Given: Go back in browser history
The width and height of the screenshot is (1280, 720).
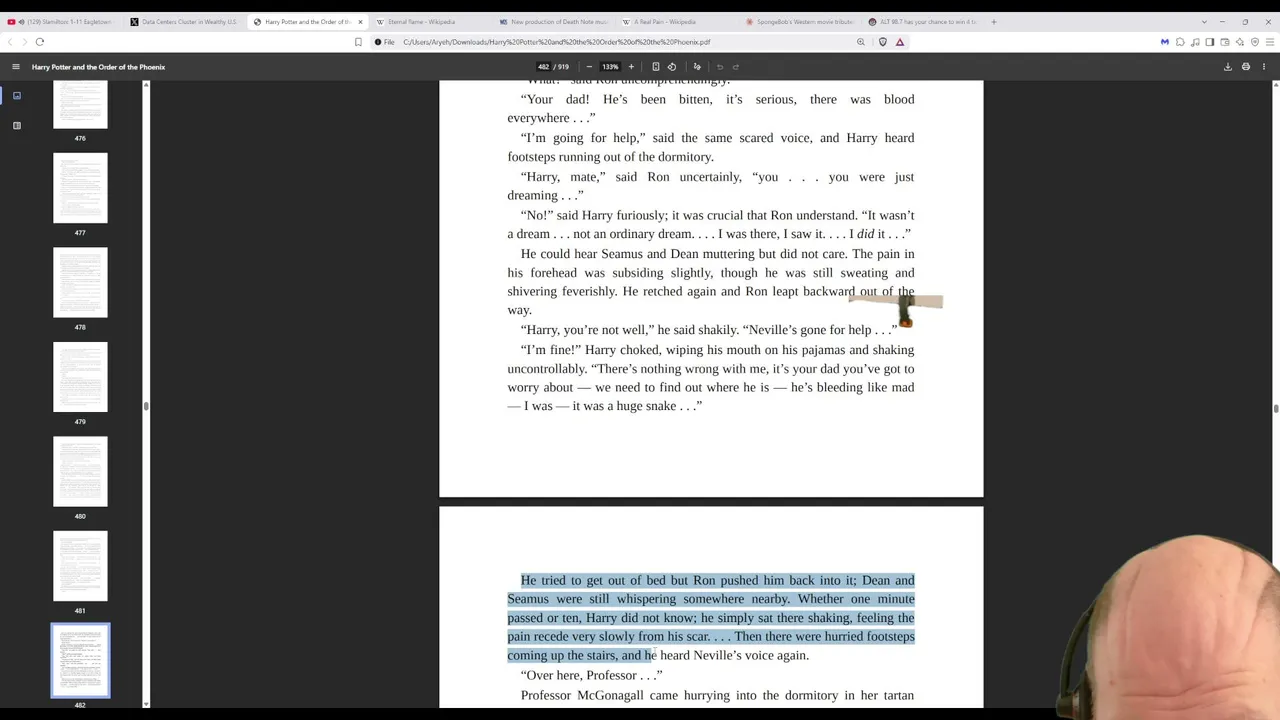Looking at the screenshot, I should pos(10,42).
